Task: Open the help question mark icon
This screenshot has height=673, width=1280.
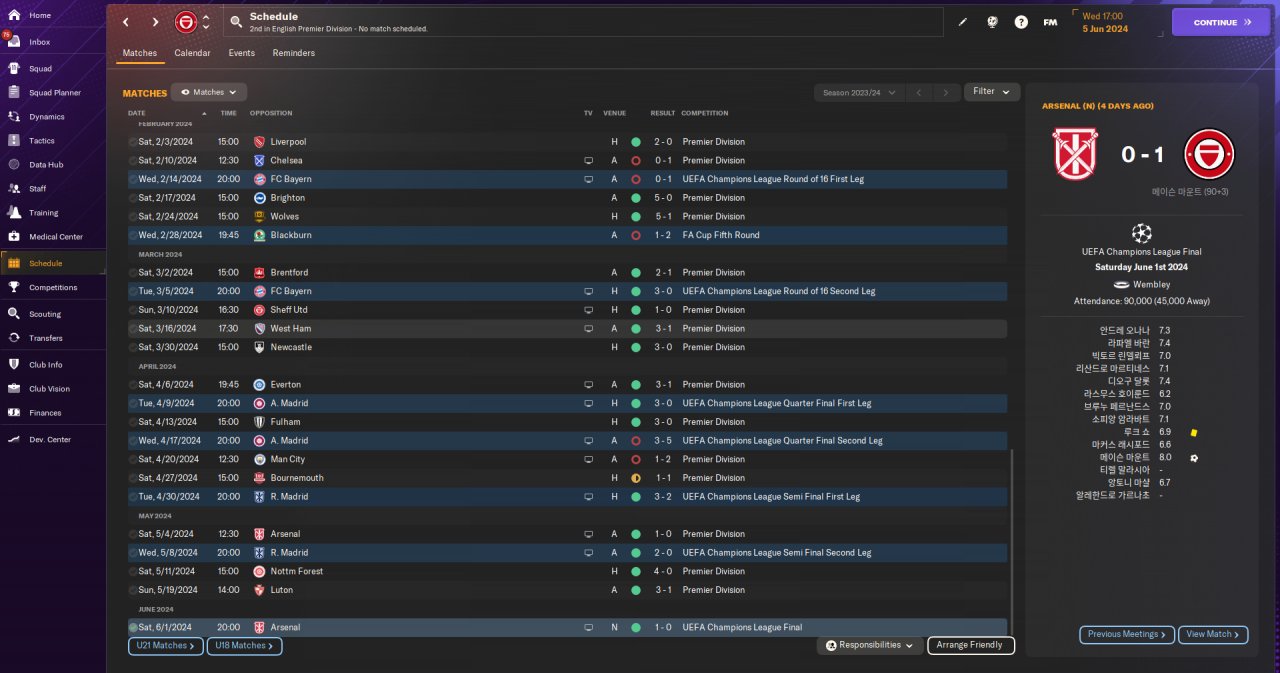Action: (x=1021, y=22)
